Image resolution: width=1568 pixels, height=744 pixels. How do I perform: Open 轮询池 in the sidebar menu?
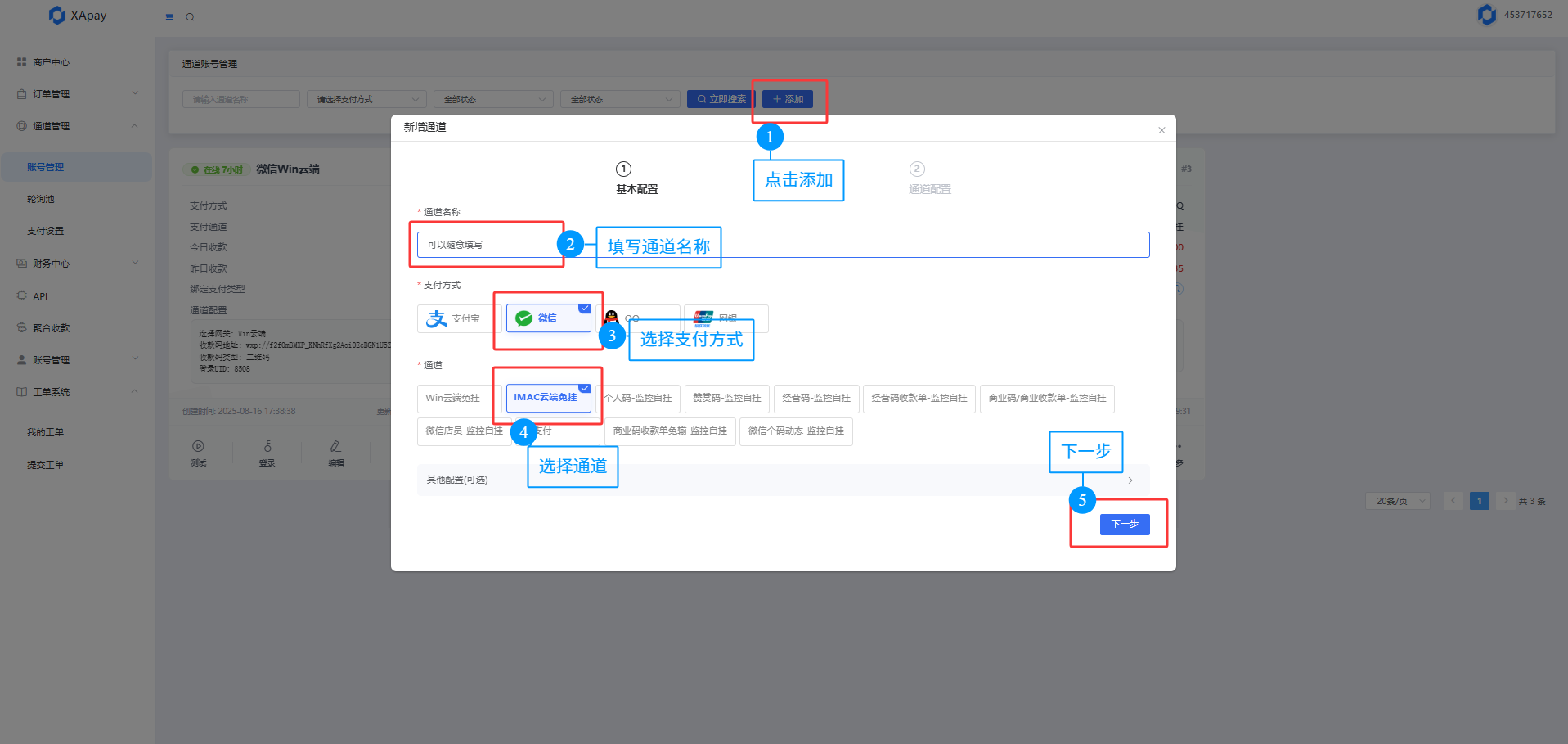click(41, 199)
